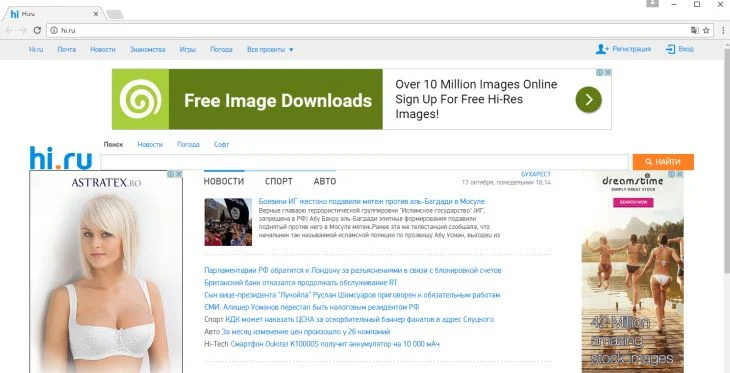Image resolution: width=730 pixels, height=373 pixels.
Task: Click into the hi.ru search field
Action: pos(365,162)
